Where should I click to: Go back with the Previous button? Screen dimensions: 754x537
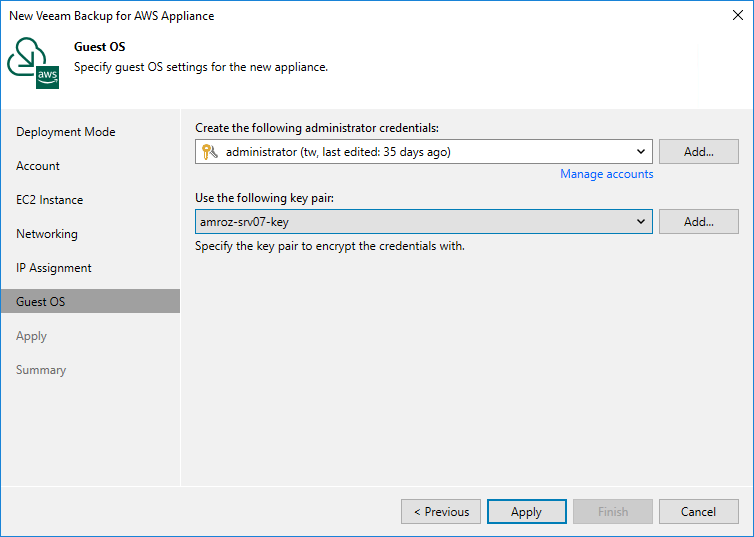441,512
